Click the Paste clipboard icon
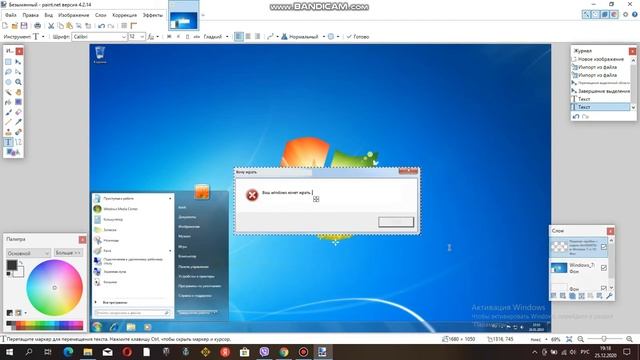This screenshot has width=640, height=360. (69, 26)
